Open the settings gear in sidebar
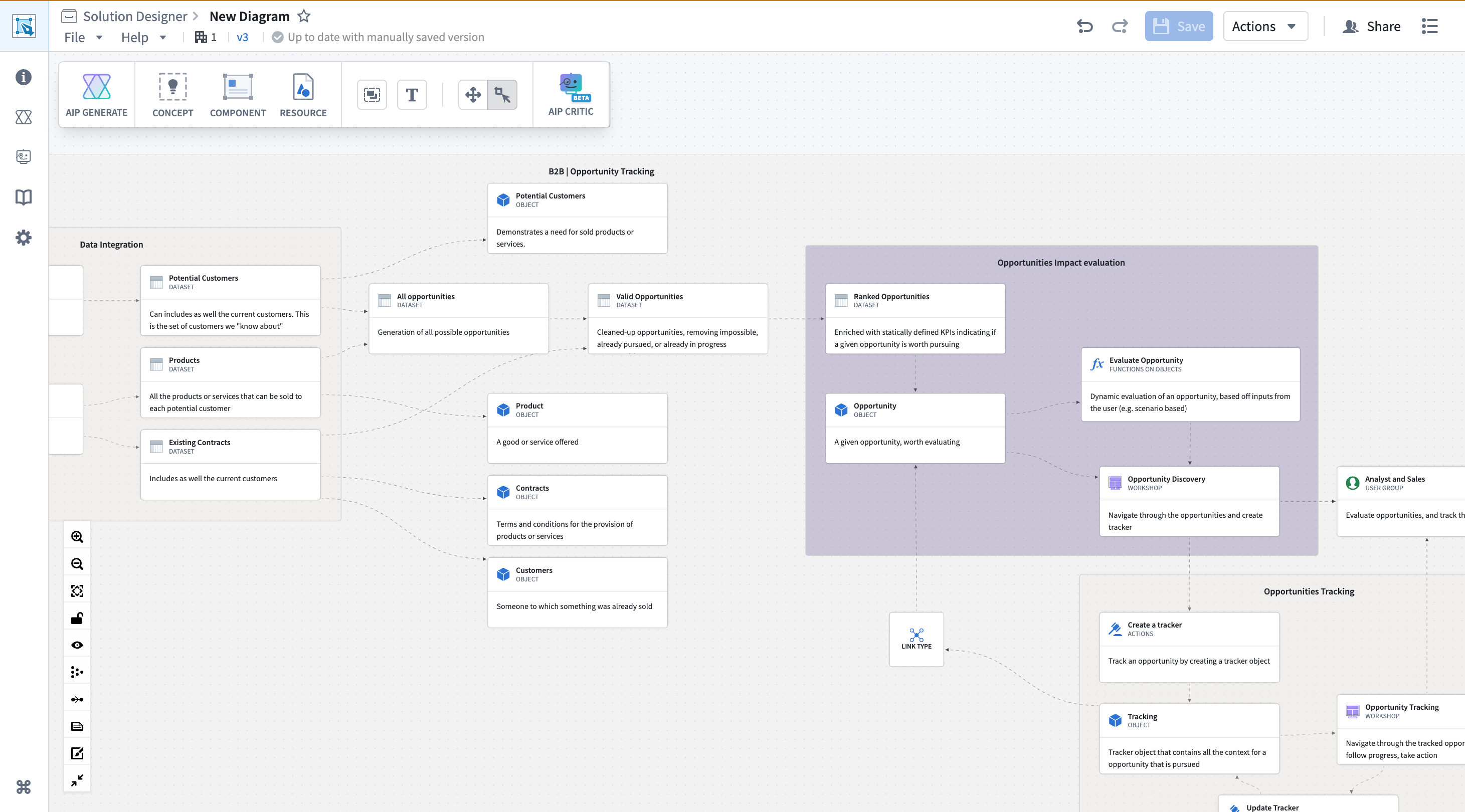 (24, 238)
